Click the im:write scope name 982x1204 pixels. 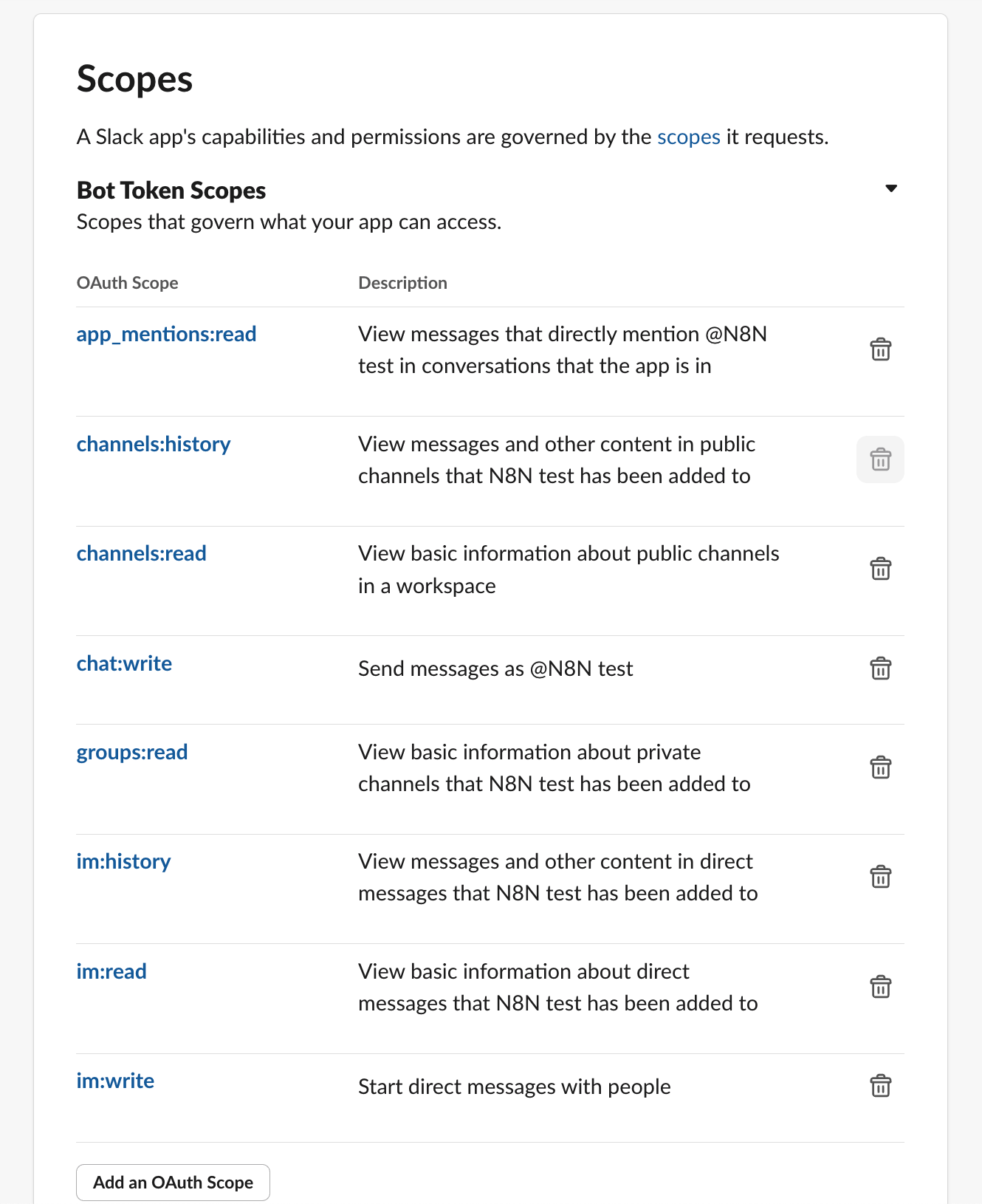point(115,1081)
